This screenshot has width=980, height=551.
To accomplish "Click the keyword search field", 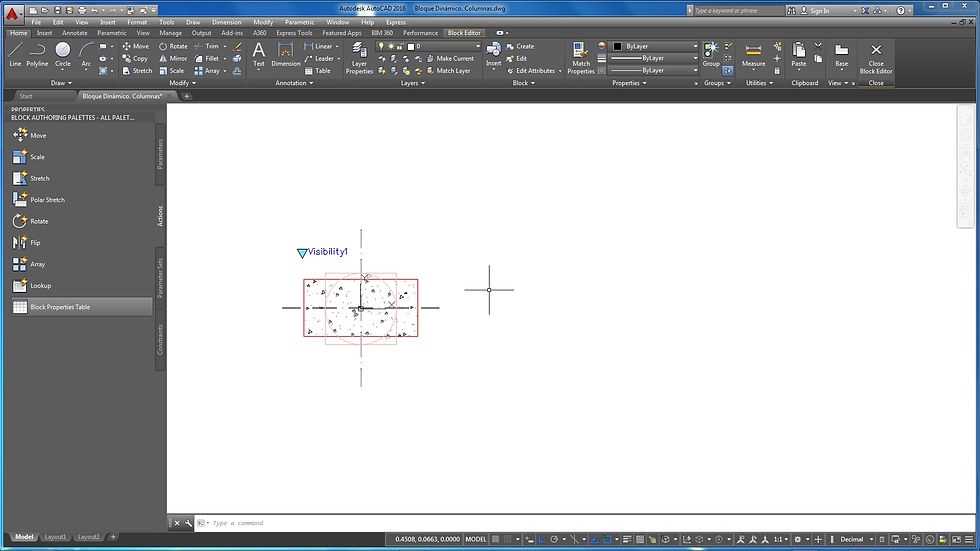I will pyautogui.click(x=737, y=11).
